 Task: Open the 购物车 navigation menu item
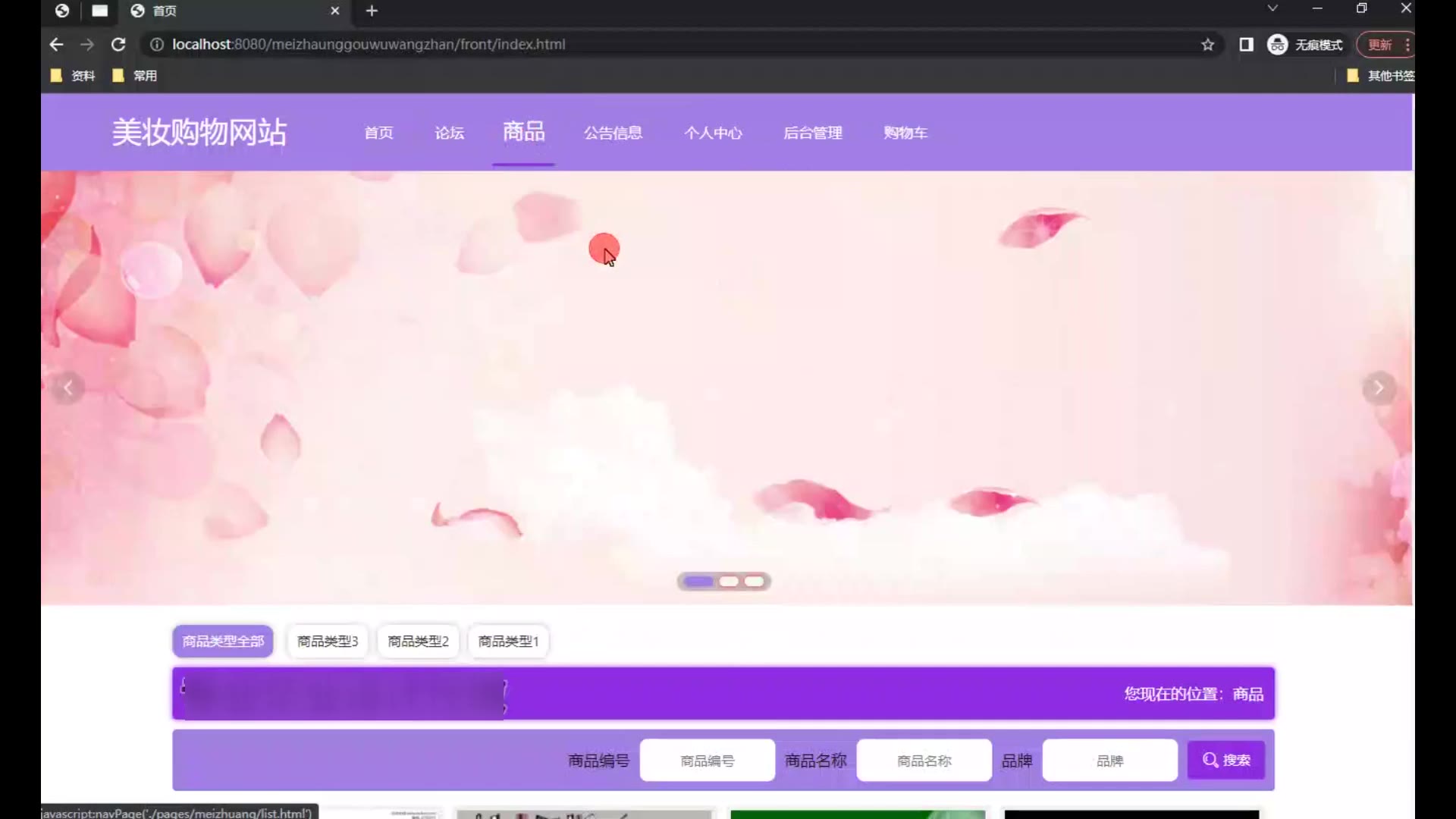pyautogui.click(x=905, y=133)
